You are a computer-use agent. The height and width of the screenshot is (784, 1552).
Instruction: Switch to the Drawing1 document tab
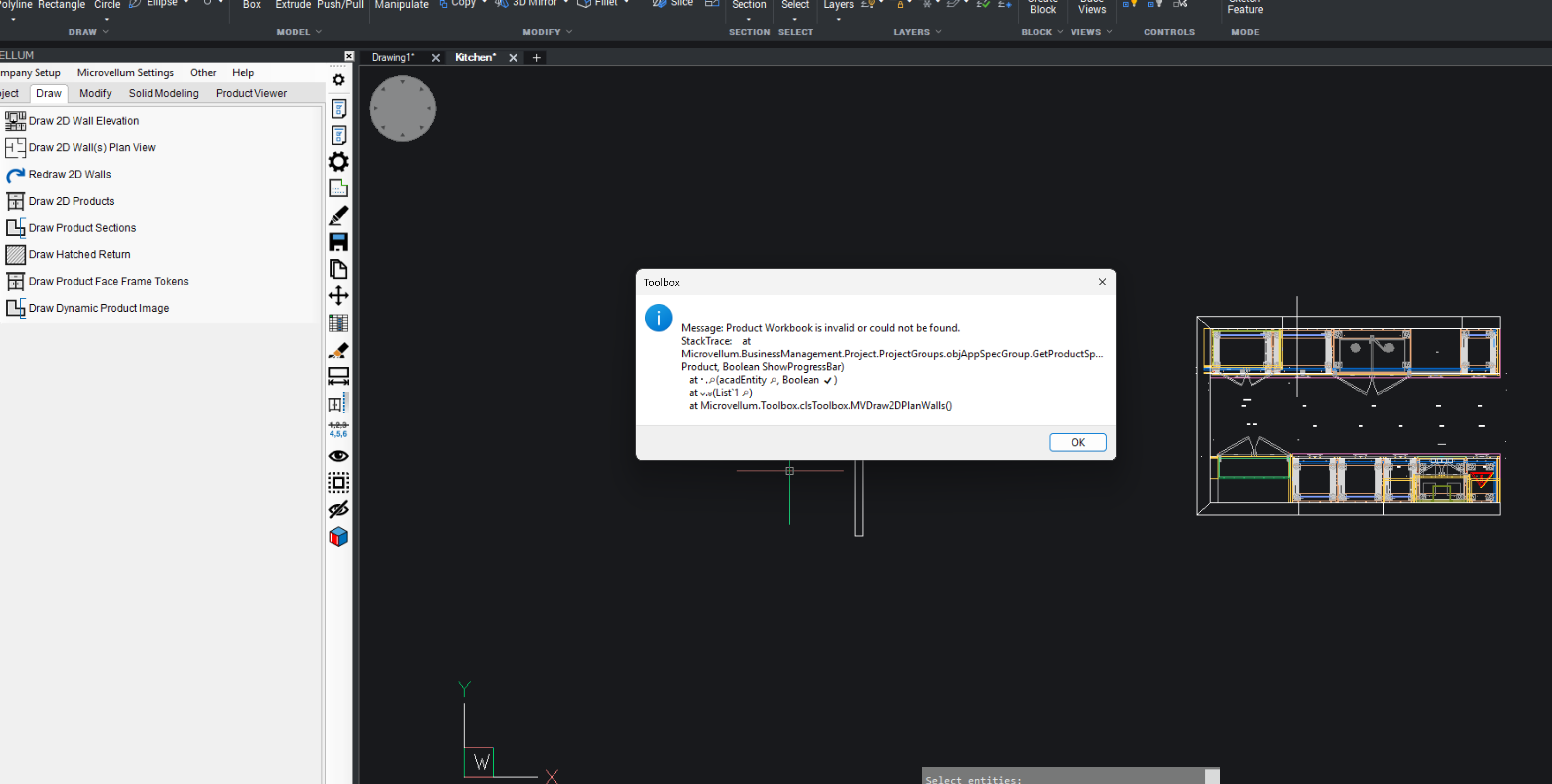(393, 57)
